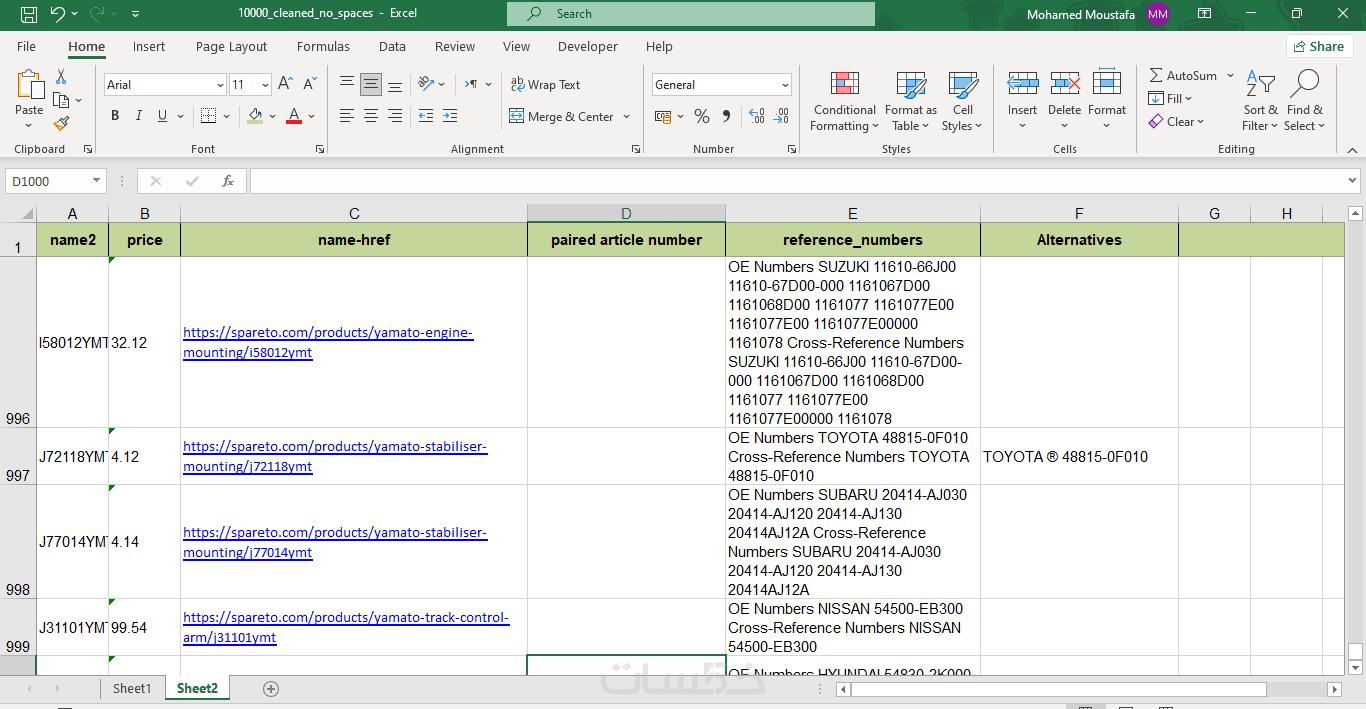Click Increase Indent icon
Screen dimensions: 1366x709
click(x=450, y=116)
